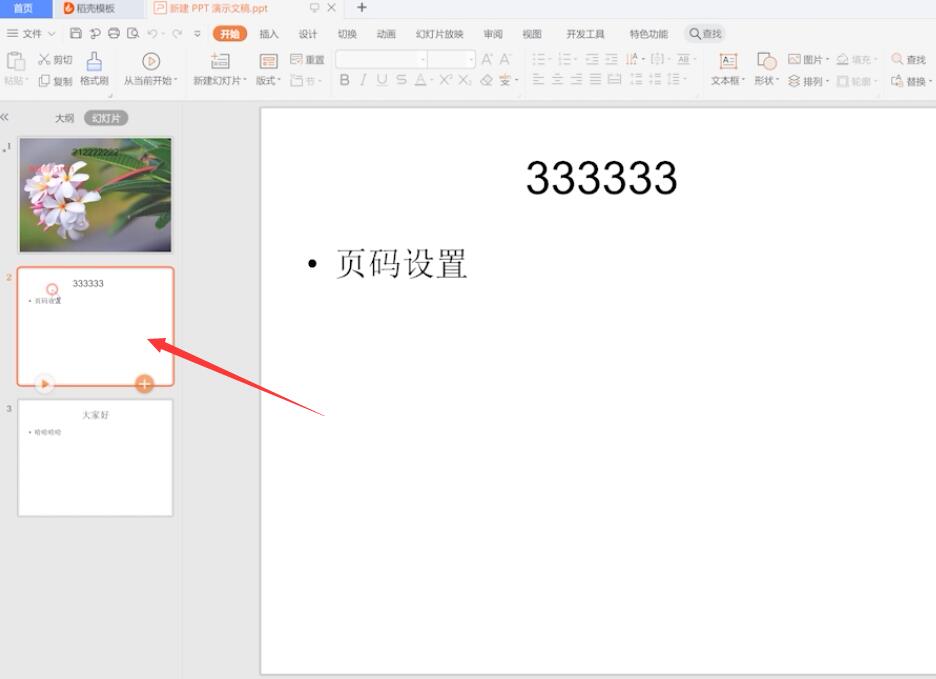The height and width of the screenshot is (679, 936).
Task: Click the Text Box (文本框) icon
Action: [728, 61]
